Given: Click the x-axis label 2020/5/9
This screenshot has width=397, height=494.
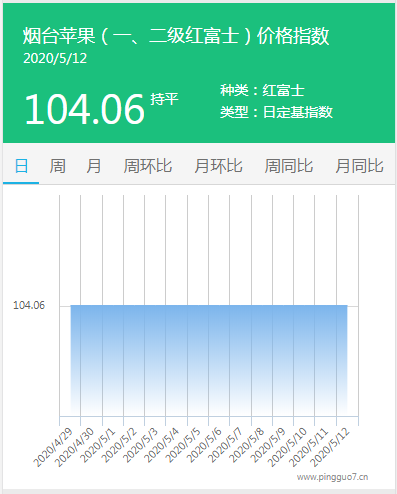Looking at the screenshot, I should (268, 445).
